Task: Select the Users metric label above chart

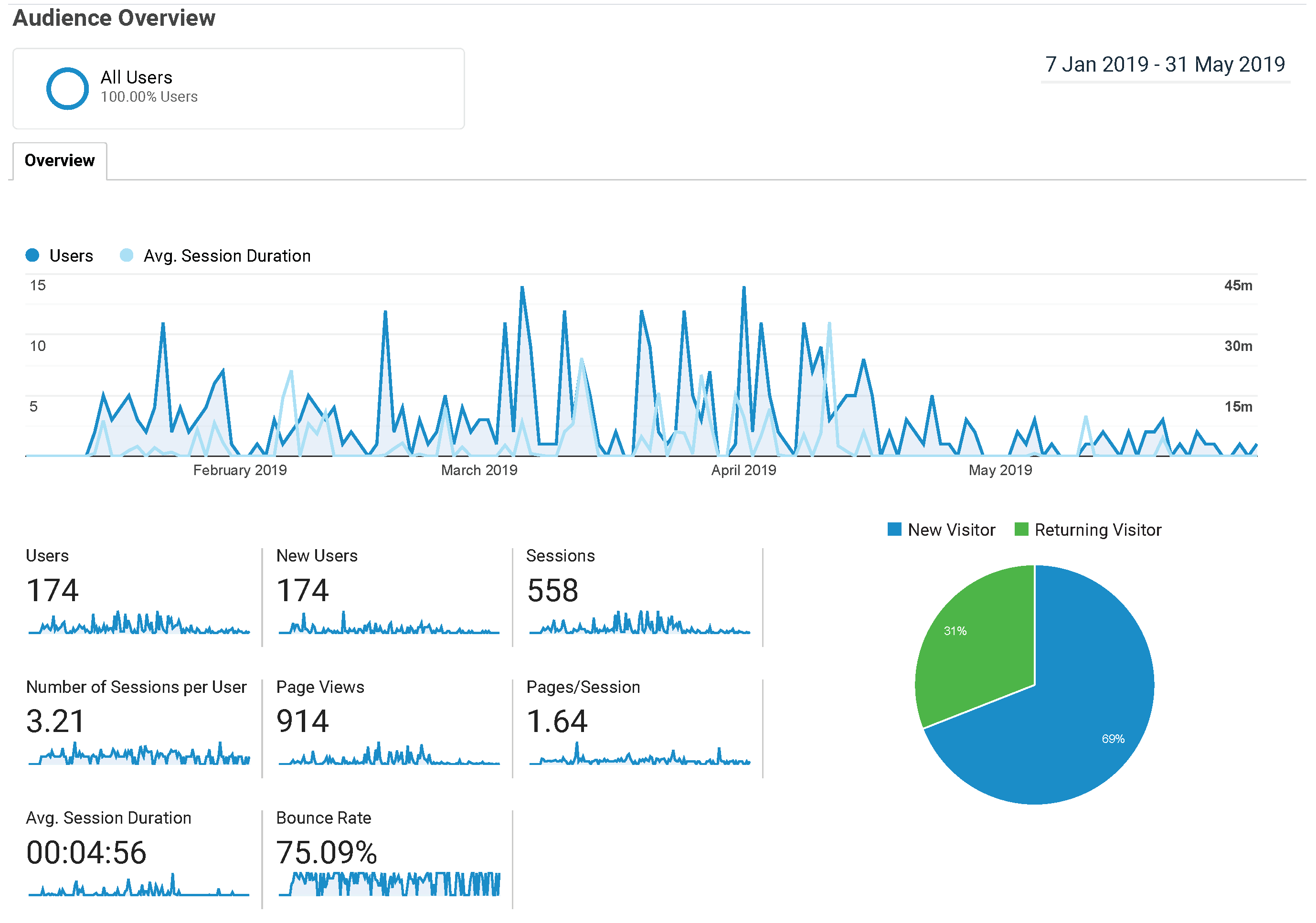Action: pyautogui.click(x=72, y=256)
